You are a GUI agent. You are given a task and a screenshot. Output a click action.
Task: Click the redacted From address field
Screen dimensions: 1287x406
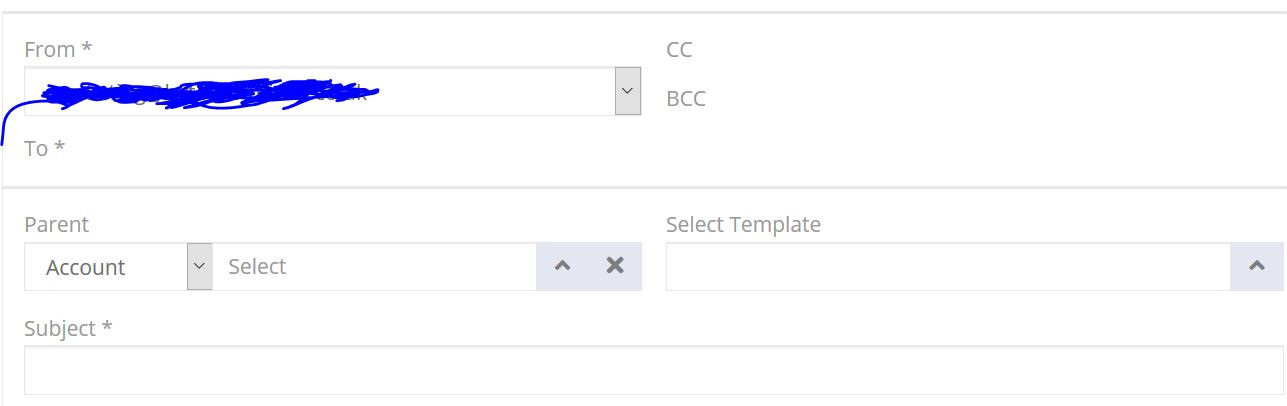tap(318, 91)
